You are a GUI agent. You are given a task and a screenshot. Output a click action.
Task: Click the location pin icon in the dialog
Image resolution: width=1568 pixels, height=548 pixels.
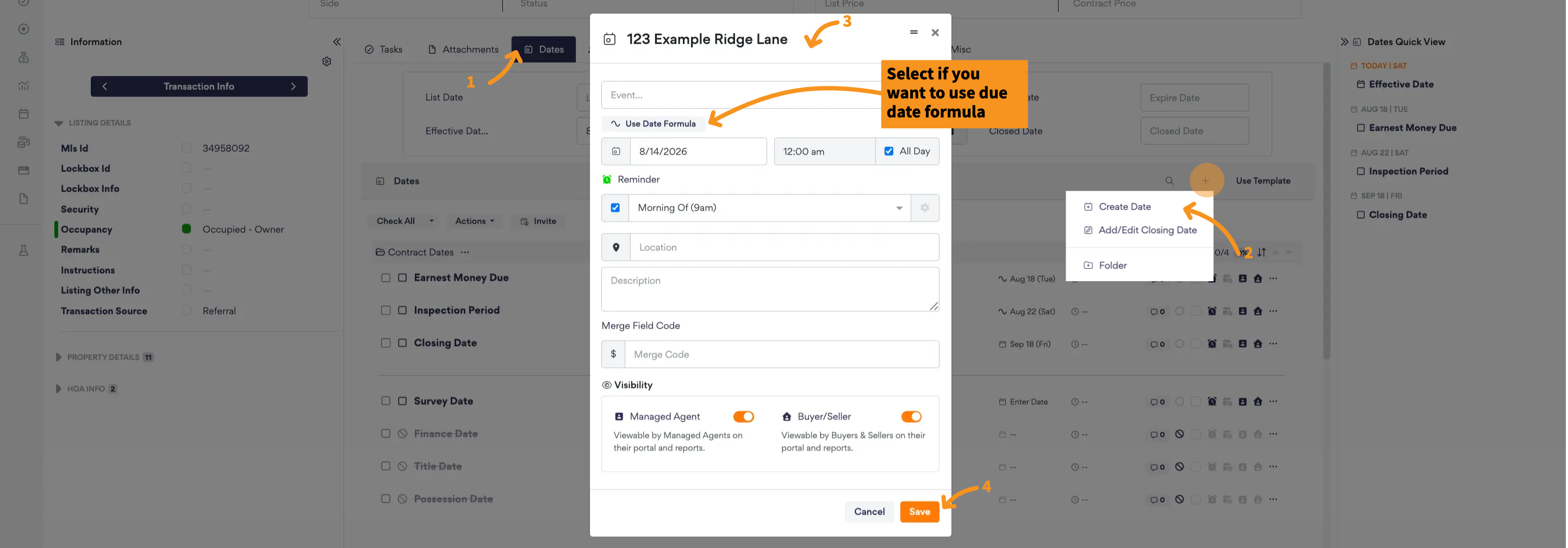click(616, 247)
